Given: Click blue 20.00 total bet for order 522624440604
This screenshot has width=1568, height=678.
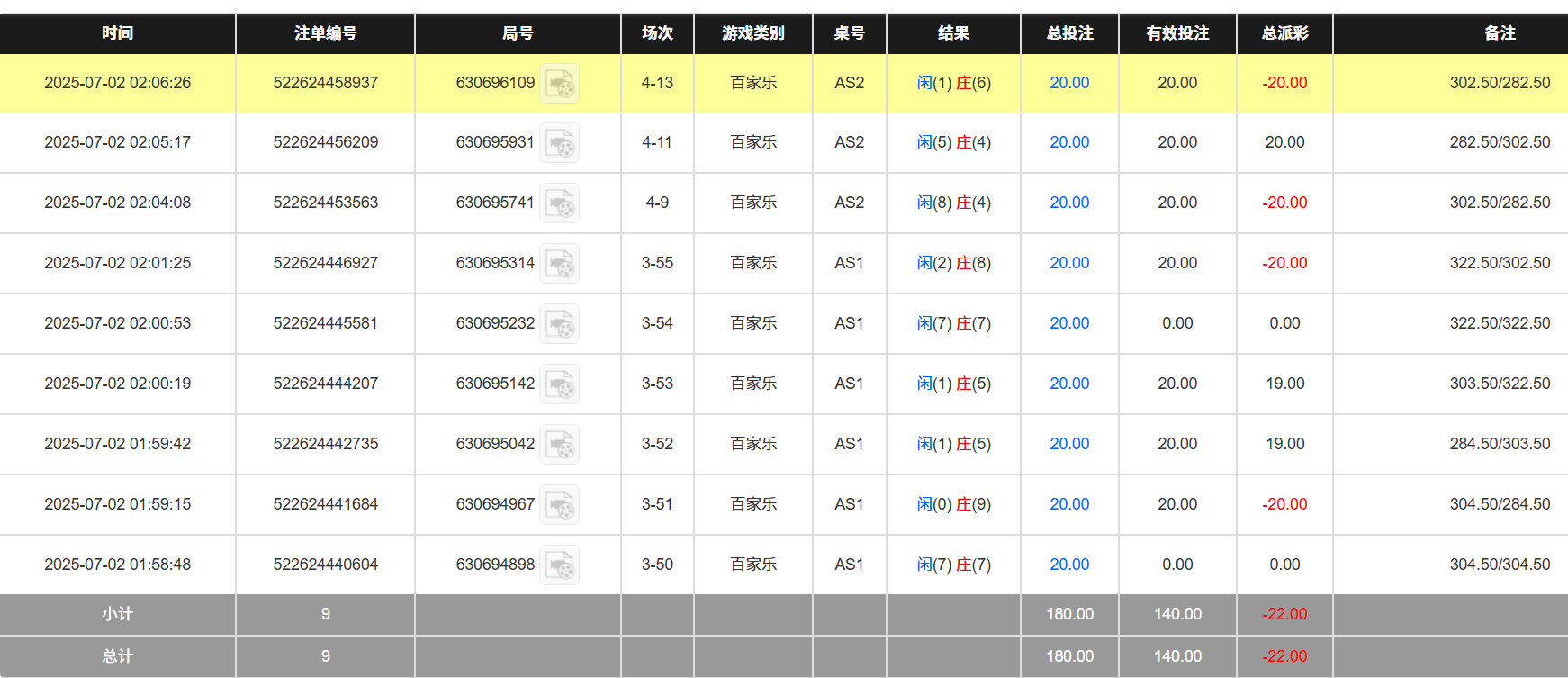Looking at the screenshot, I should tap(1069, 565).
